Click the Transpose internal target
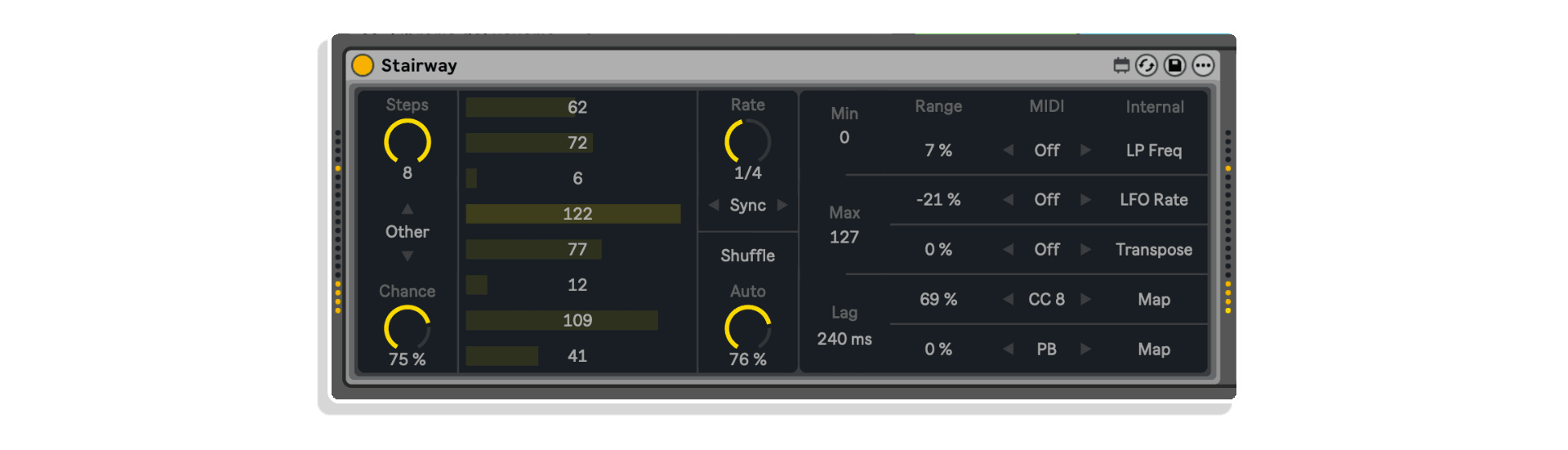 point(1154,250)
